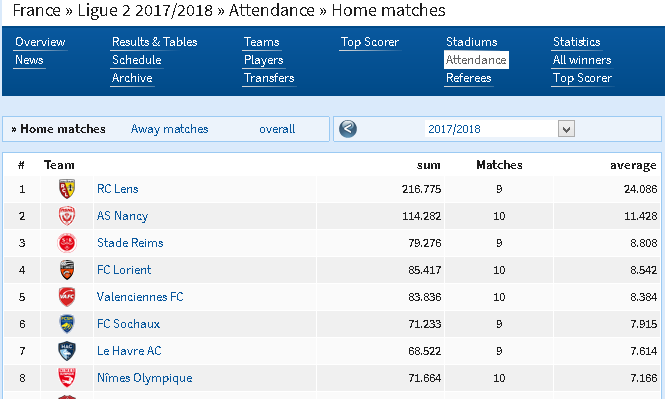This screenshot has width=665, height=399.
Task: Open the Results & Tables menu item
Action: pyautogui.click(x=155, y=42)
